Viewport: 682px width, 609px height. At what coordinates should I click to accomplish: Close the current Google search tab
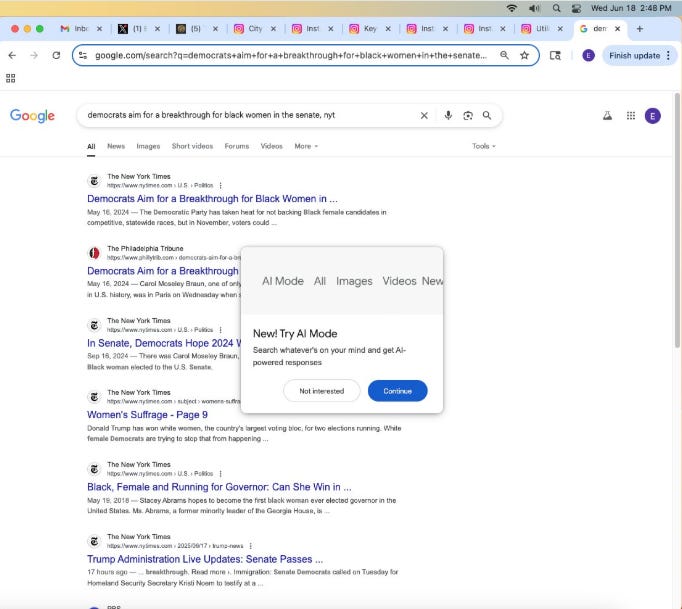coord(617,29)
